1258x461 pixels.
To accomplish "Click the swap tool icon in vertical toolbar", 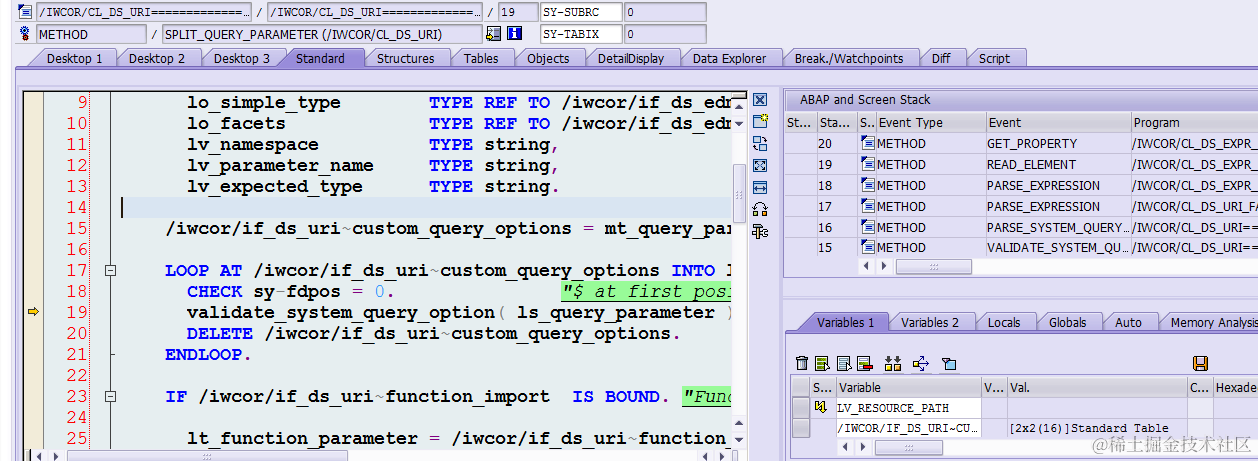I will pos(760,143).
